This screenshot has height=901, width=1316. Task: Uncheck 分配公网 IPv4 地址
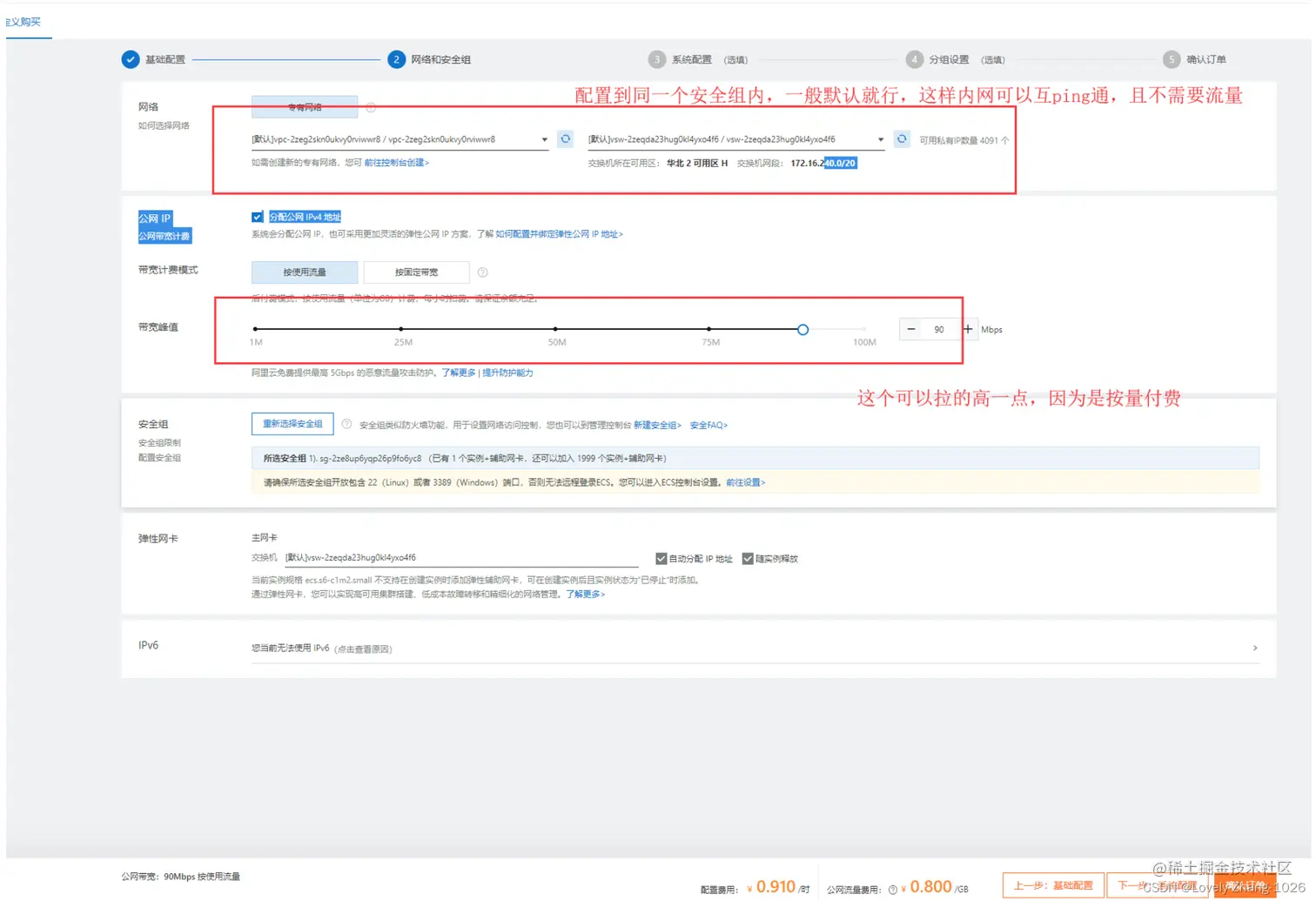257,216
